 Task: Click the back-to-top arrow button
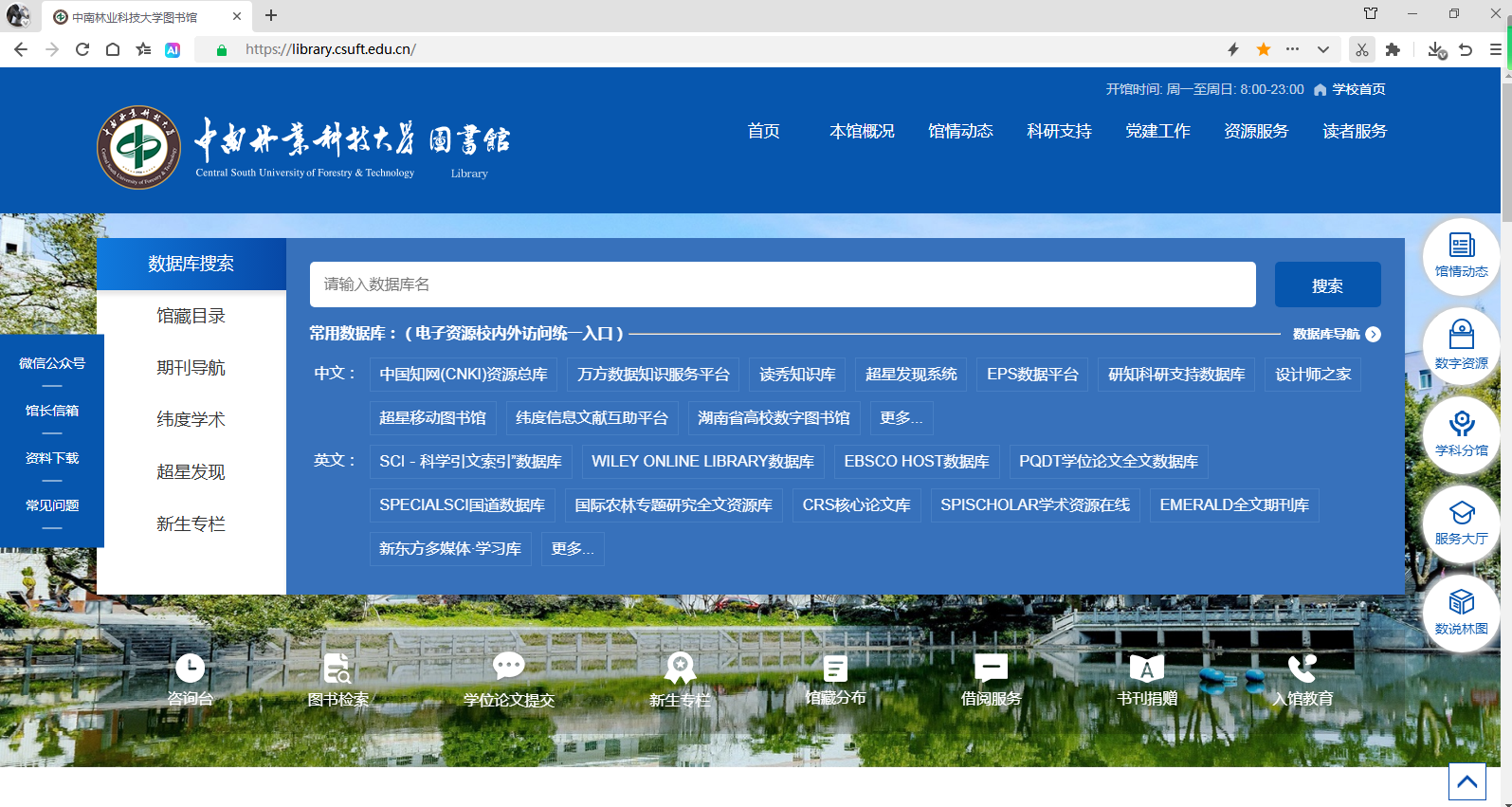[1467, 781]
